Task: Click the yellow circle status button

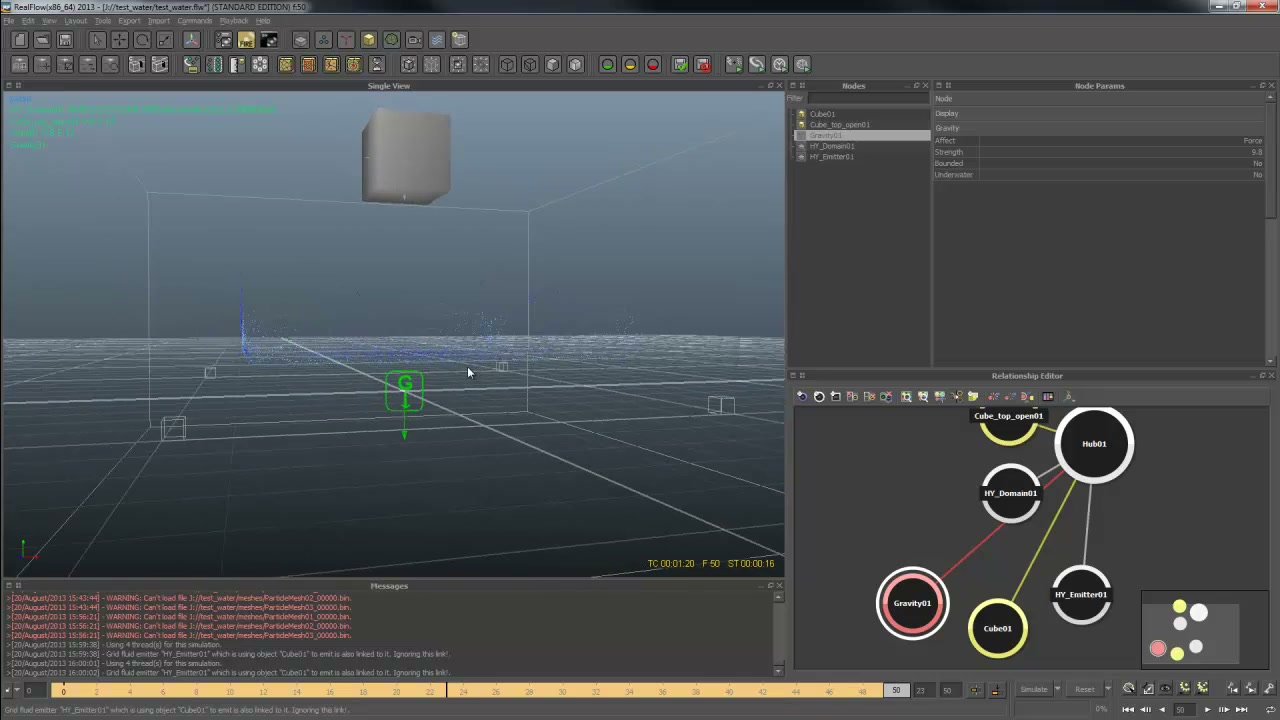Action: click(630, 65)
